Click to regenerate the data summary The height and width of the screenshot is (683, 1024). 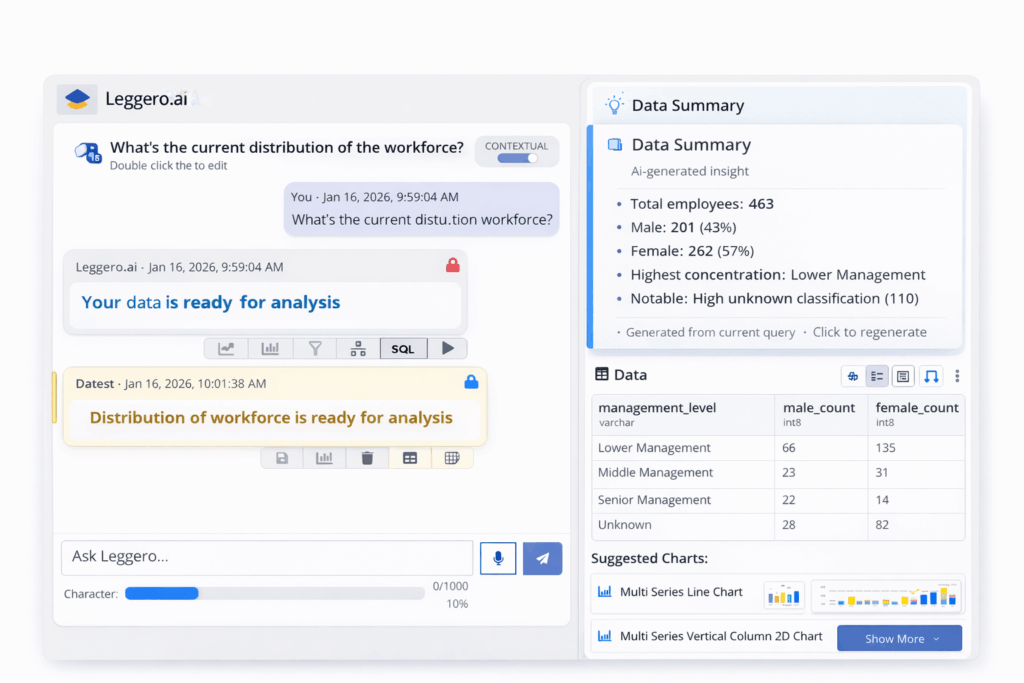click(869, 332)
